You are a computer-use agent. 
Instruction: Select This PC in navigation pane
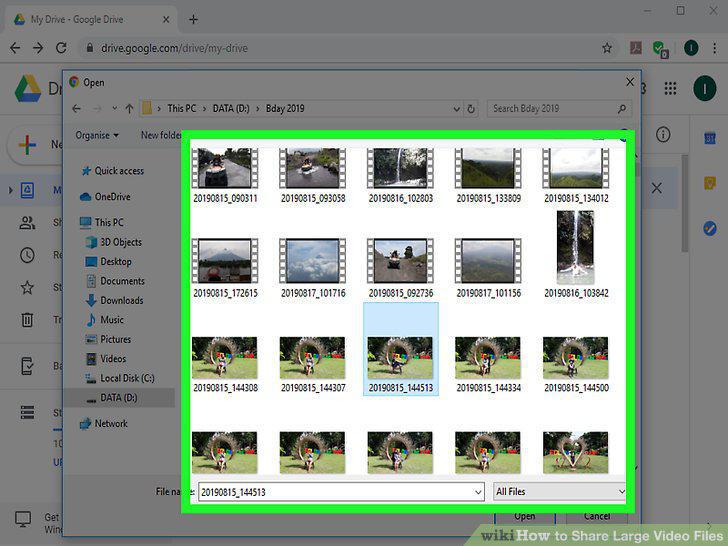[102, 222]
